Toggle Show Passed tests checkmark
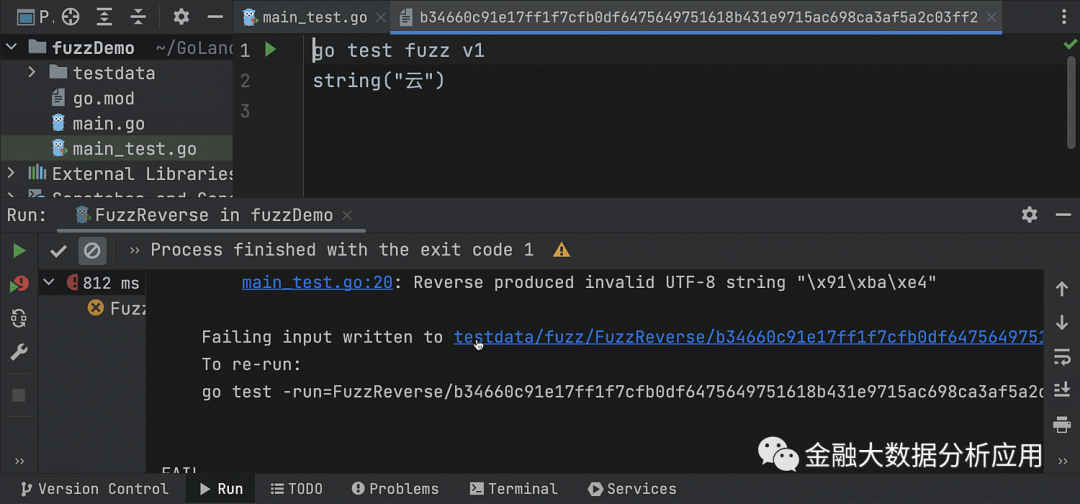This screenshot has width=1080, height=504. click(x=59, y=250)
